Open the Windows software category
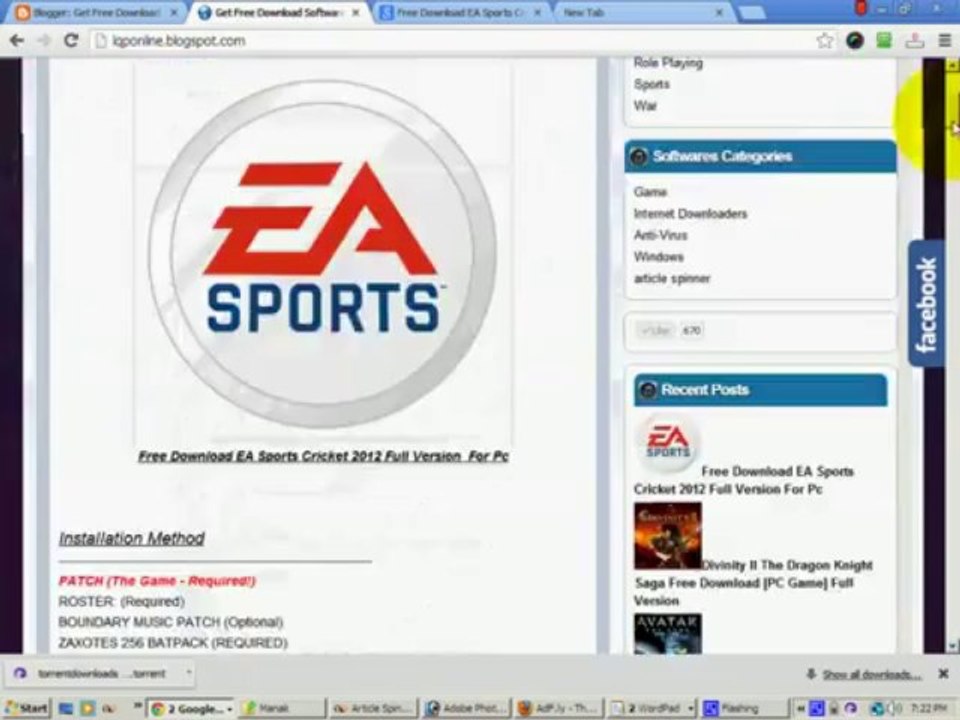This screenshot has height=720, width=960. point(659,257)
